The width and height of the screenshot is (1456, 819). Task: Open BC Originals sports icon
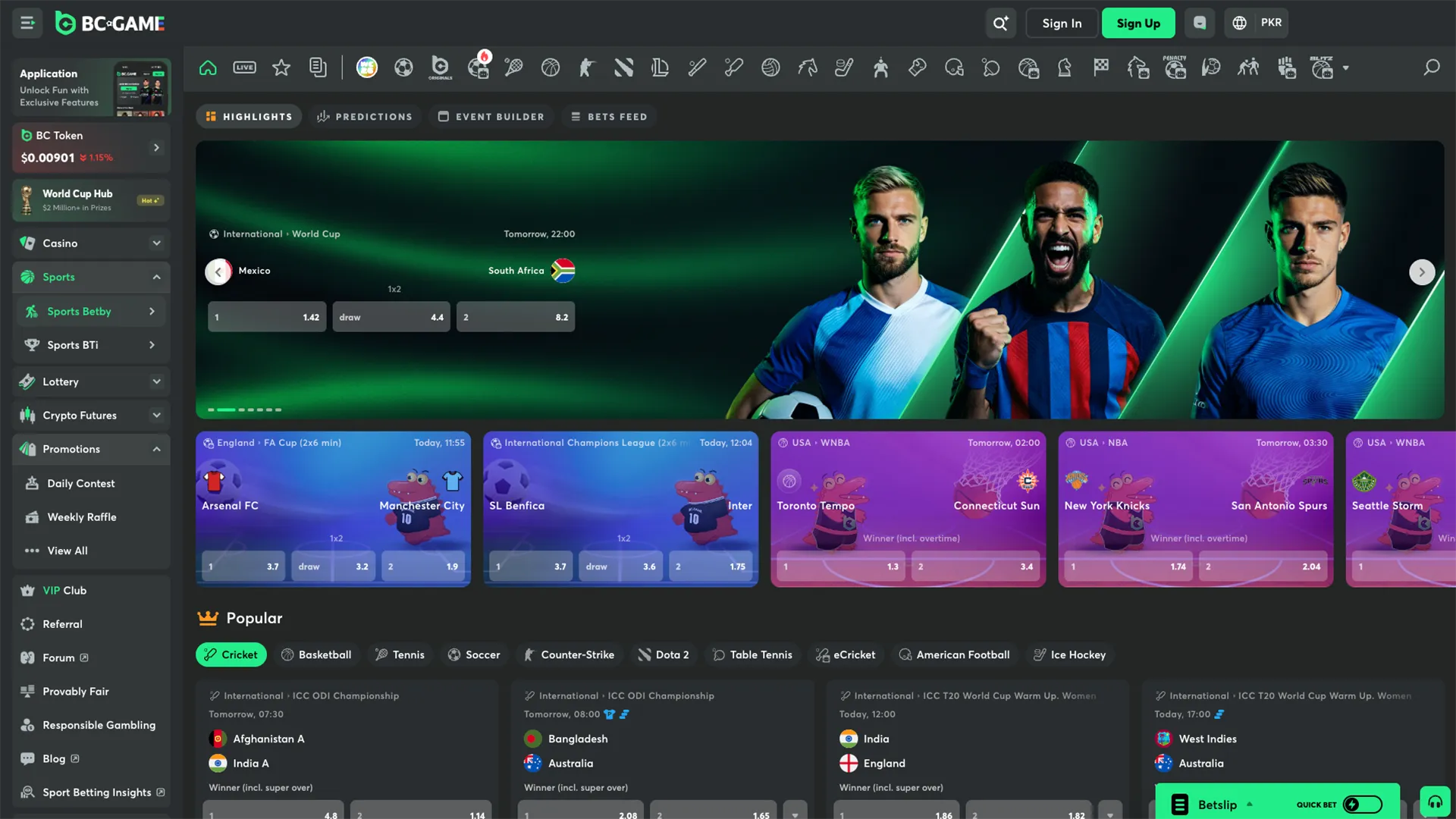tap(440, 67)
